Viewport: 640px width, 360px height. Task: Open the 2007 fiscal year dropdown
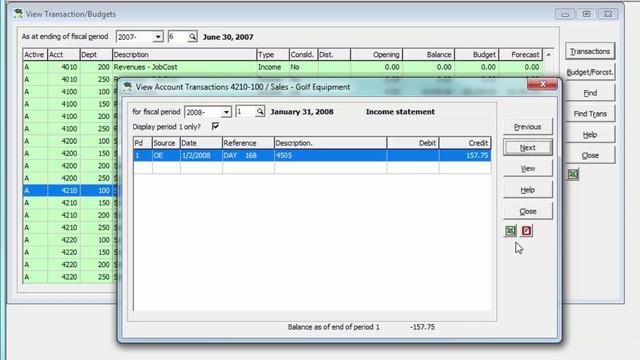[x=158, y=37]
